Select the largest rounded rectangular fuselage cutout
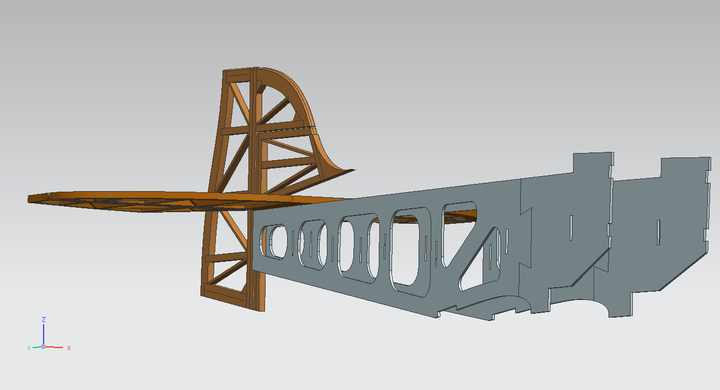This screenshot has height=390, width=720. [411, 252]
